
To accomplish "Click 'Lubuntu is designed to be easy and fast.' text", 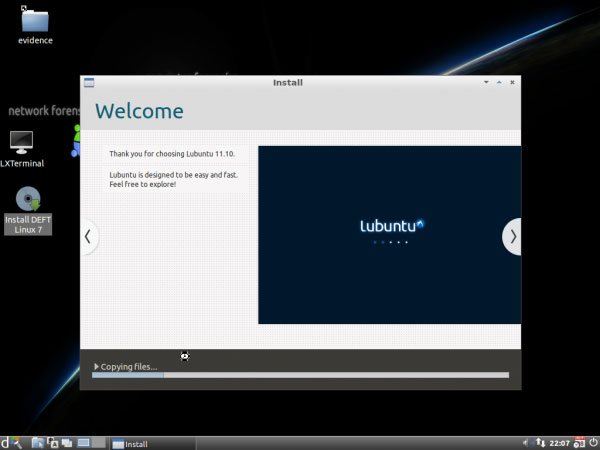I will click(x=173, y=175).
